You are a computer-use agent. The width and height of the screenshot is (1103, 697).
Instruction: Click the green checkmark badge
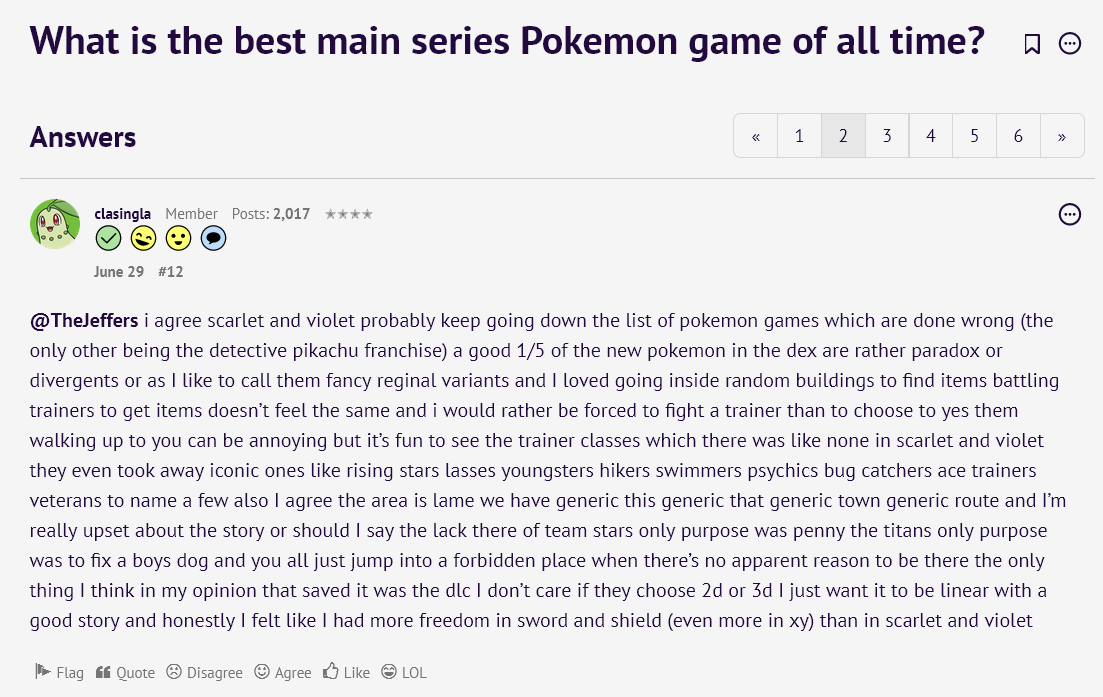[x=109, y=238]
